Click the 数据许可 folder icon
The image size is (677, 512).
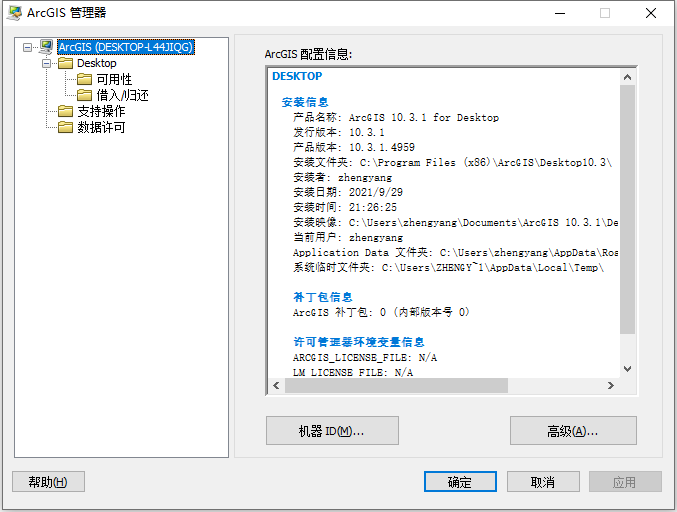pos(65,127)
